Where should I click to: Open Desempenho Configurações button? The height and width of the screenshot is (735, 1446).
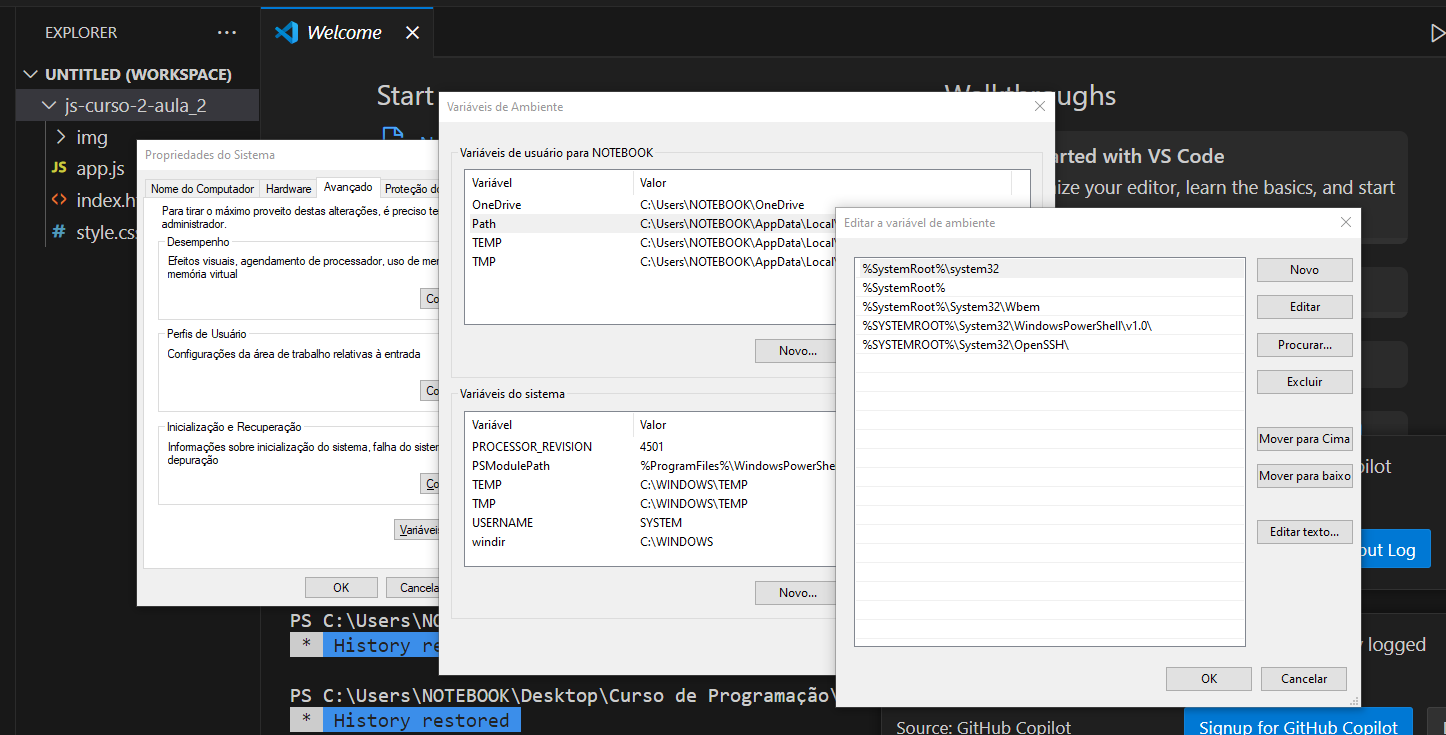(430, 299)
